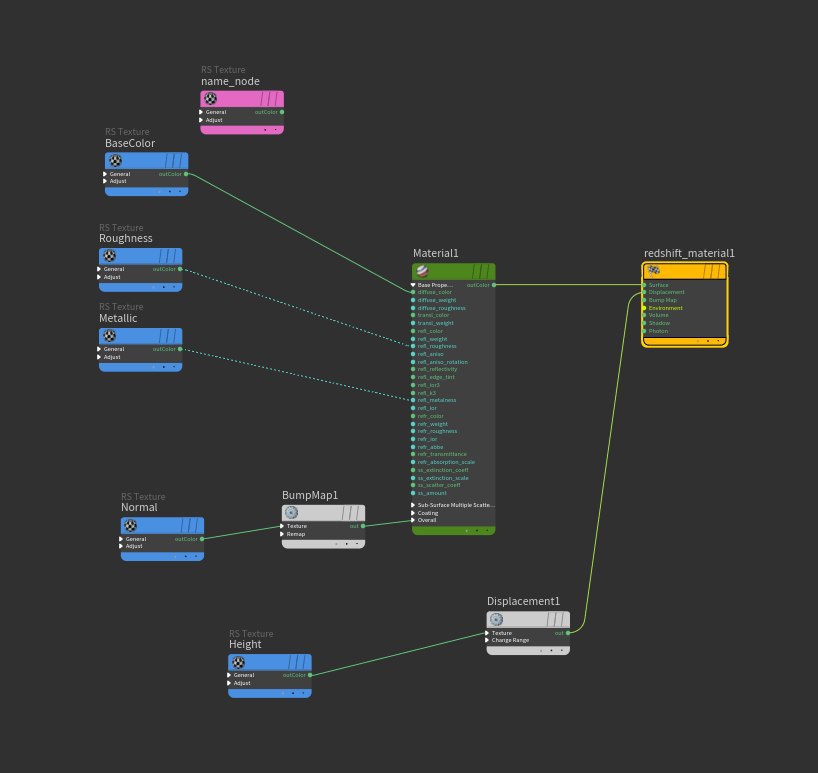Click the transl_color input on Material1
818x773 pixels.
(413, 315)
